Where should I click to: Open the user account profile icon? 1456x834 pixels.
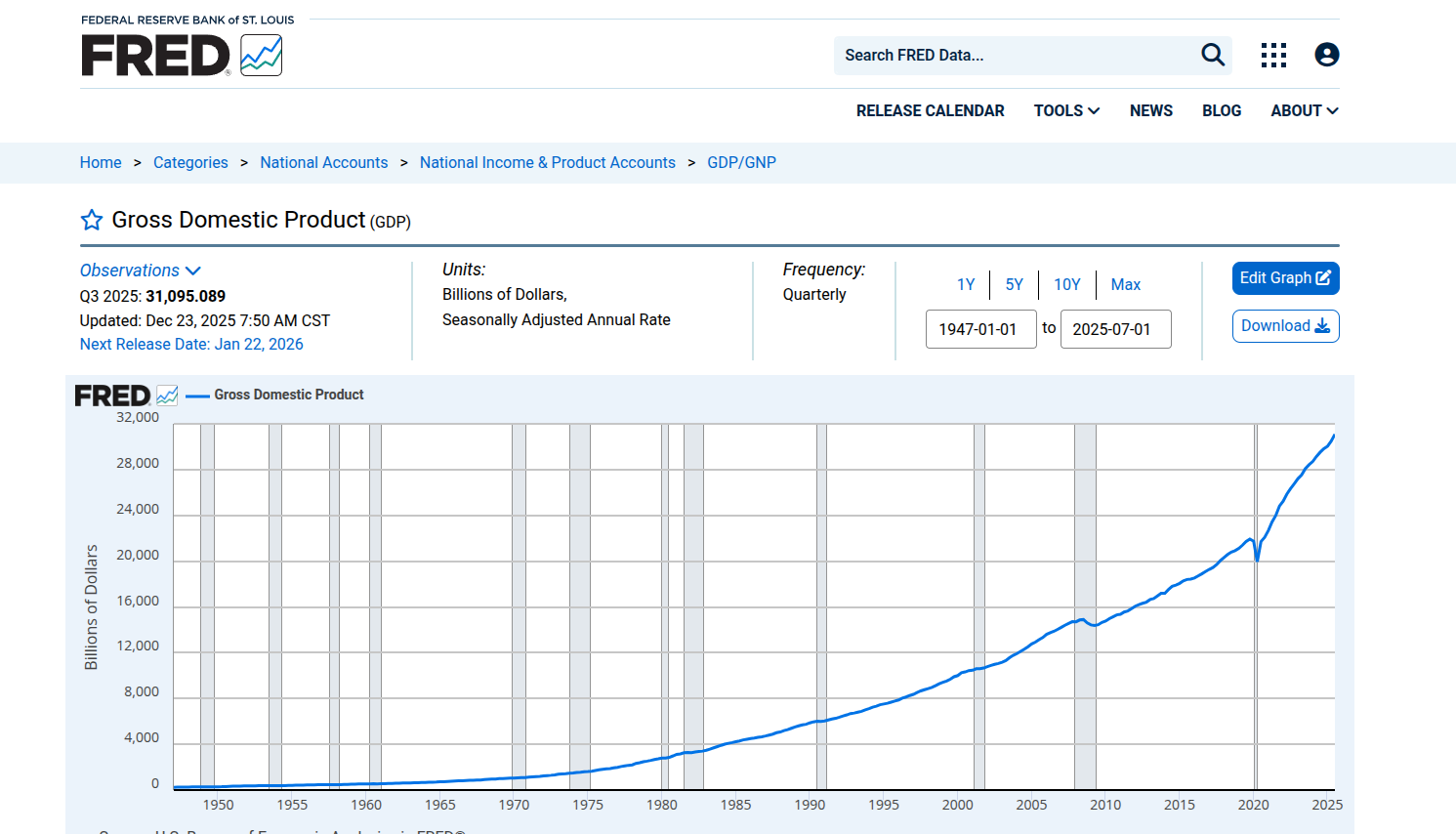click(x=1326, y=55)
